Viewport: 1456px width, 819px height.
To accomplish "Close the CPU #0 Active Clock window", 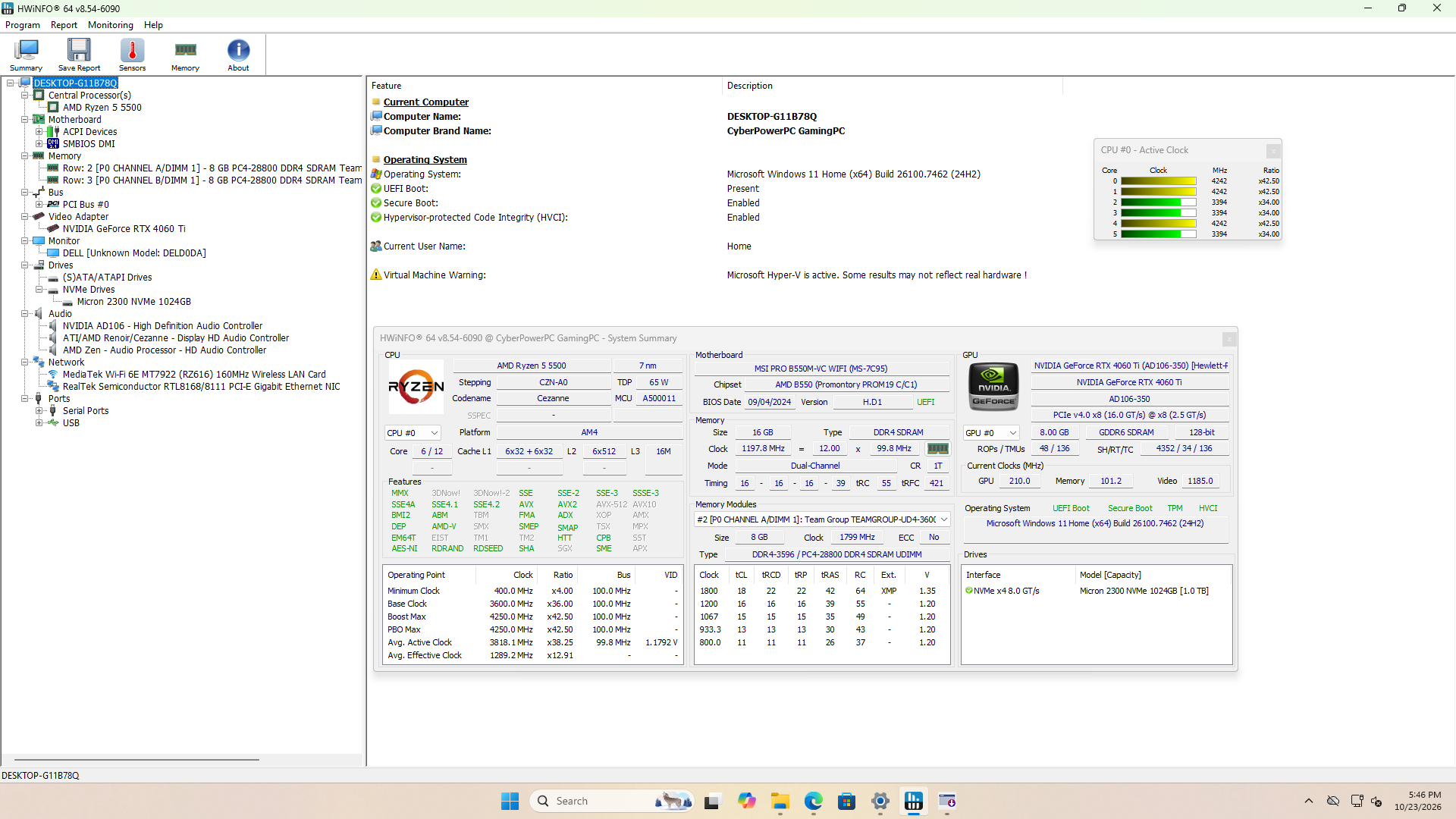I will (x=1273, y=150).
